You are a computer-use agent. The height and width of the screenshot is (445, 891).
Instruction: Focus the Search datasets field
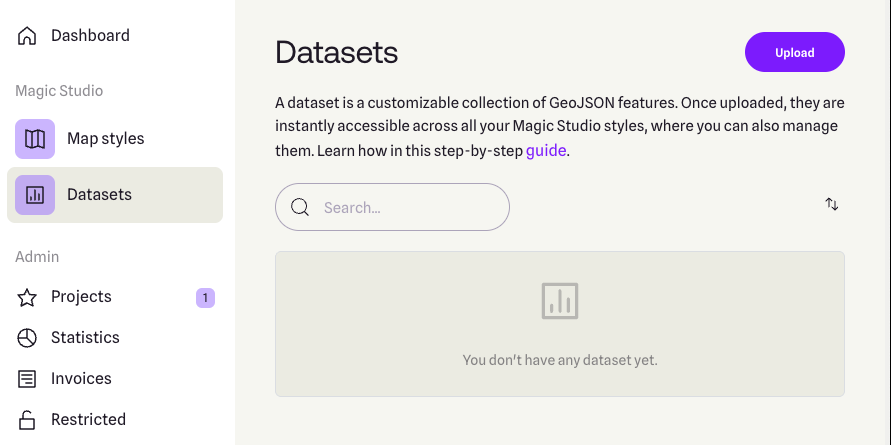392,207
